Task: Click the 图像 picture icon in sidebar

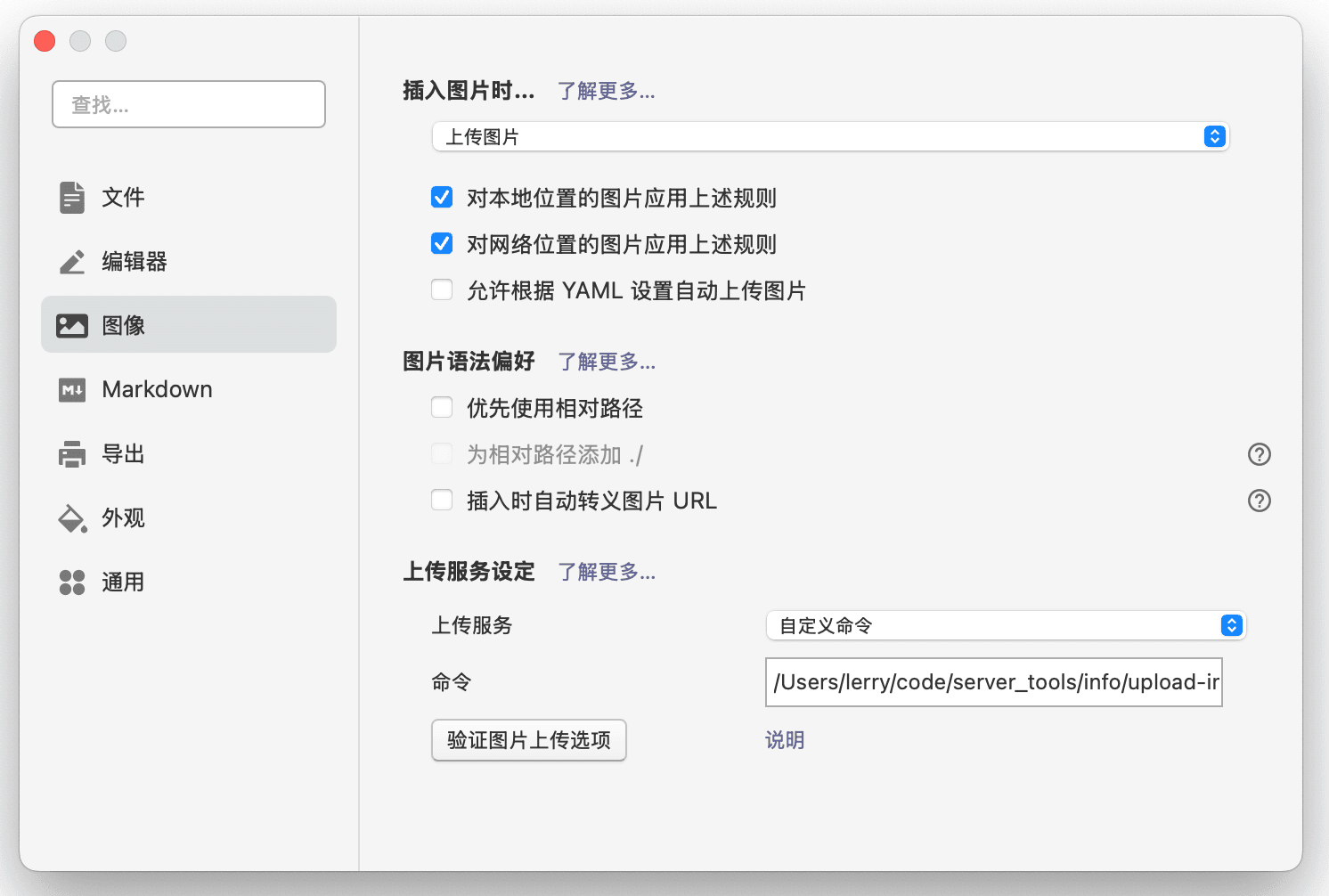Action: [72, 325]
